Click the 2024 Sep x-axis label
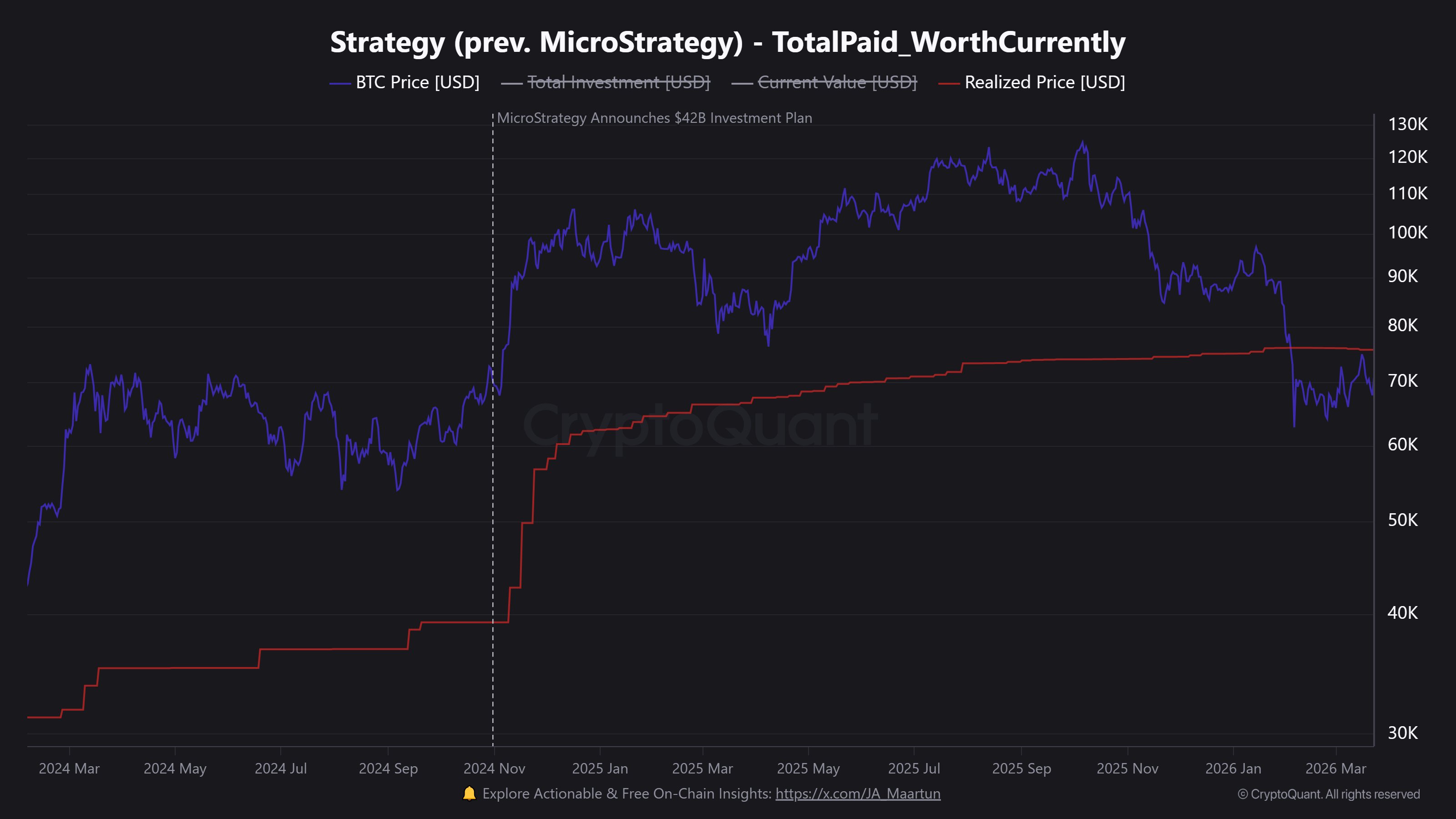Image resolution: width=1456 pixels, height=819 pixels. pyautogui.click(x=388, y=768)
